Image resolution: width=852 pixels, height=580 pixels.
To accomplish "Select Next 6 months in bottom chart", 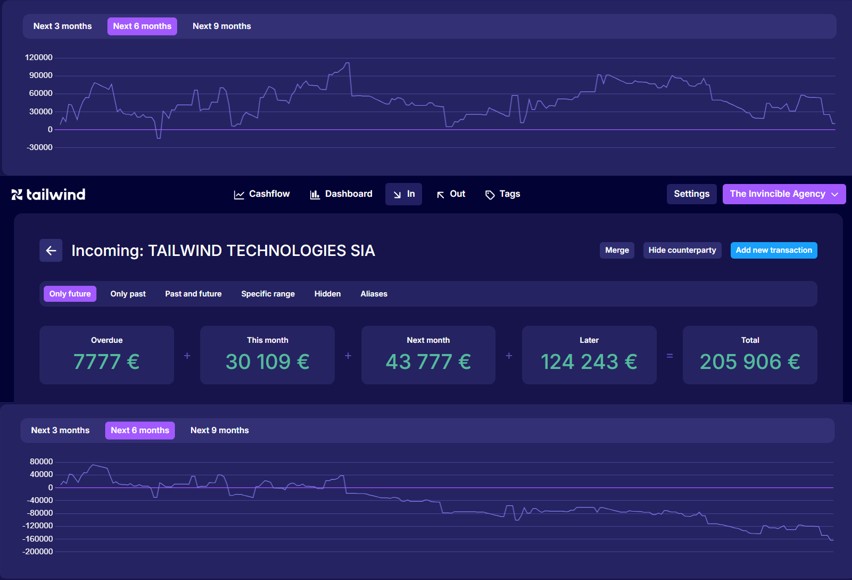I will (140, 430).
